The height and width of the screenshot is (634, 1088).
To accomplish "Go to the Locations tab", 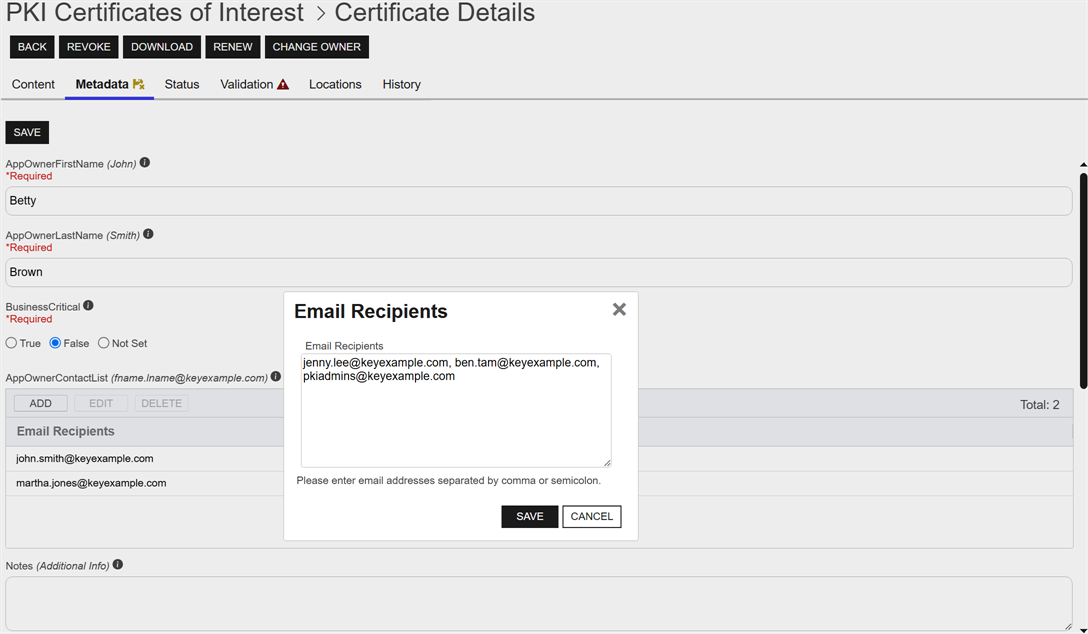I will click(x=335, y=85).
